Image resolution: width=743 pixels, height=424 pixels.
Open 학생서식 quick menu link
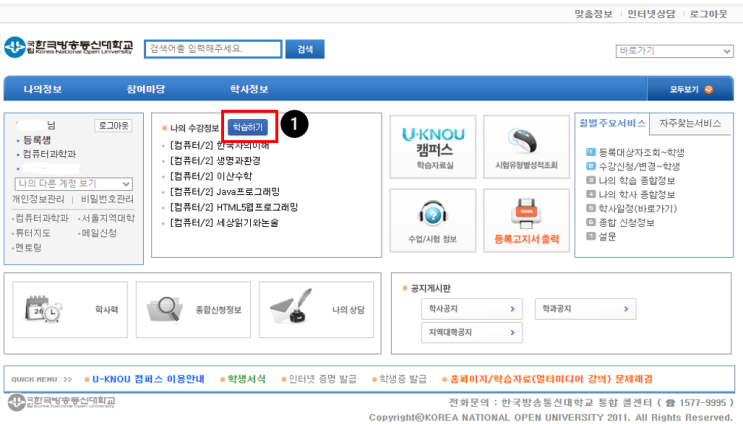246,379
